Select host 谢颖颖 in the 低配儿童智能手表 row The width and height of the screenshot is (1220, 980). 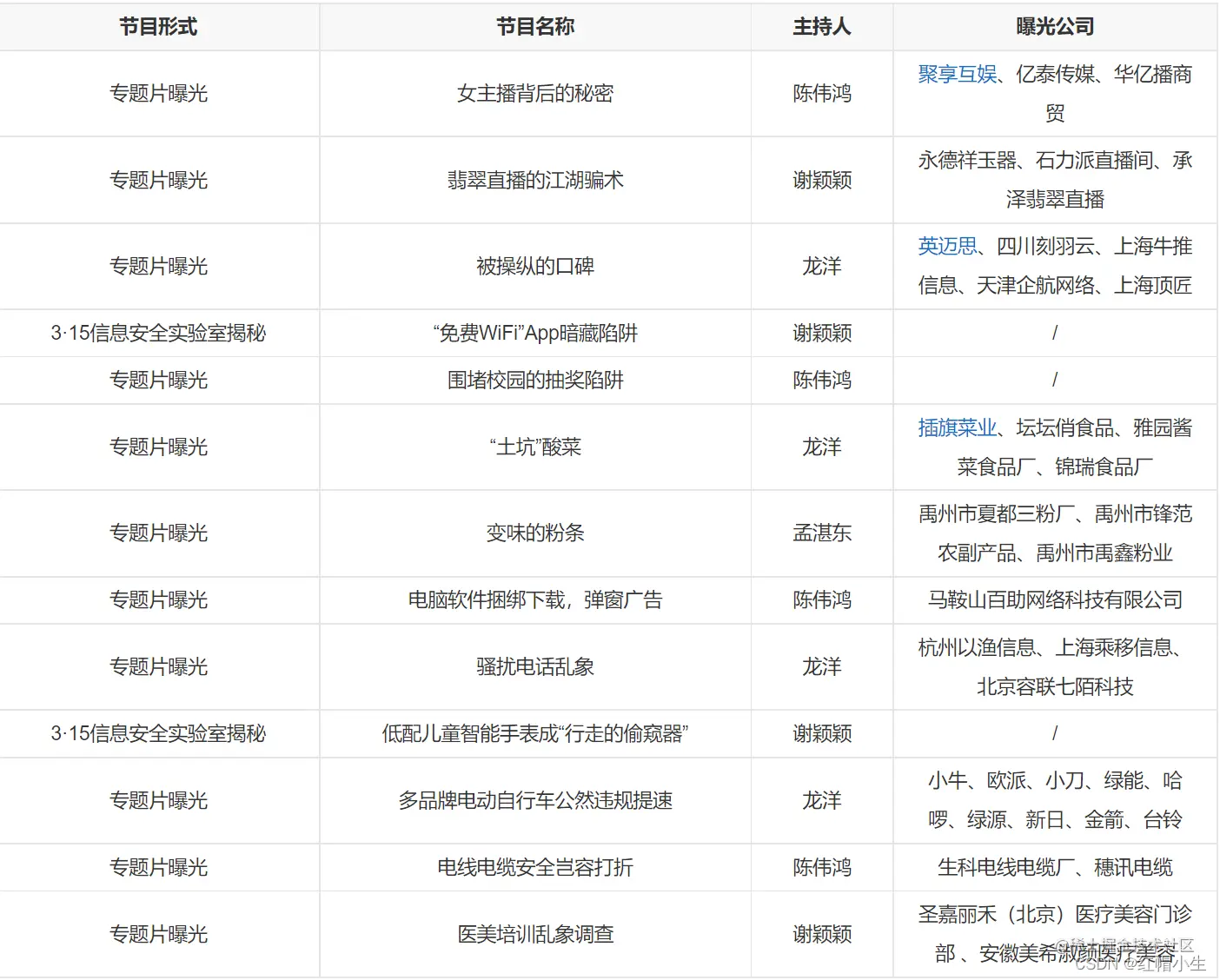pos(822,734)
